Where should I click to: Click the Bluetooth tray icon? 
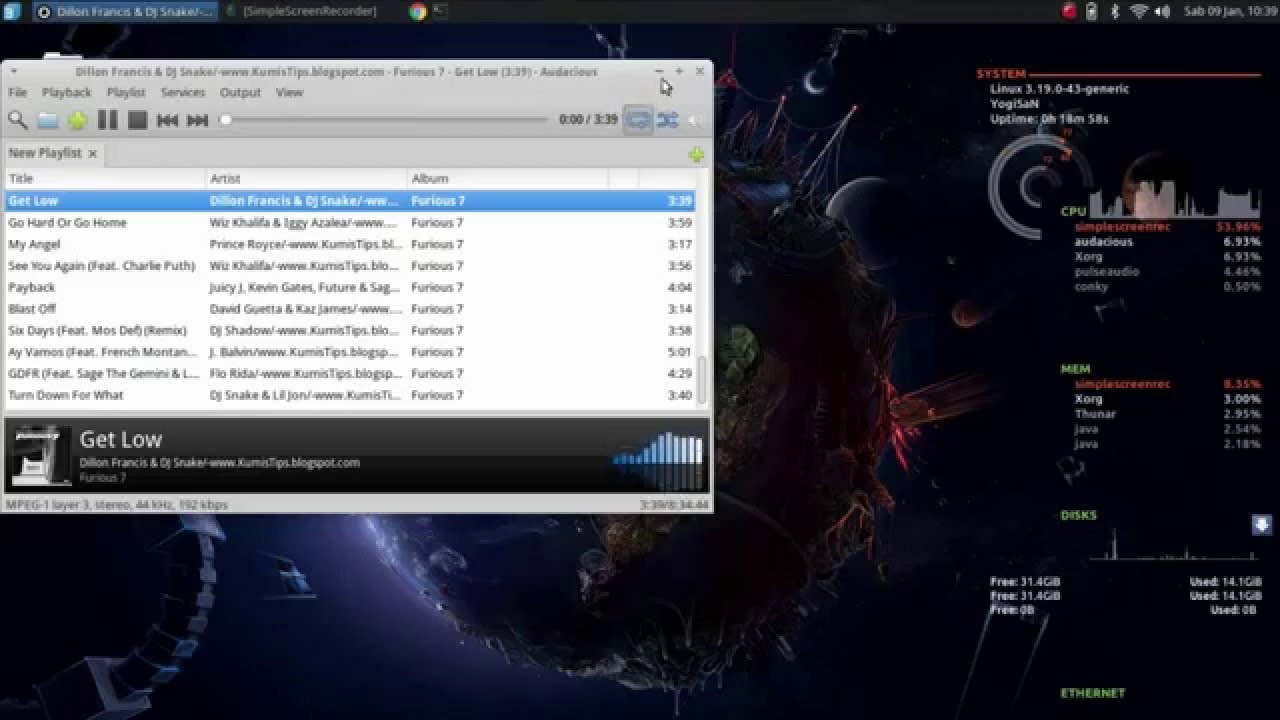point(1115,11)
